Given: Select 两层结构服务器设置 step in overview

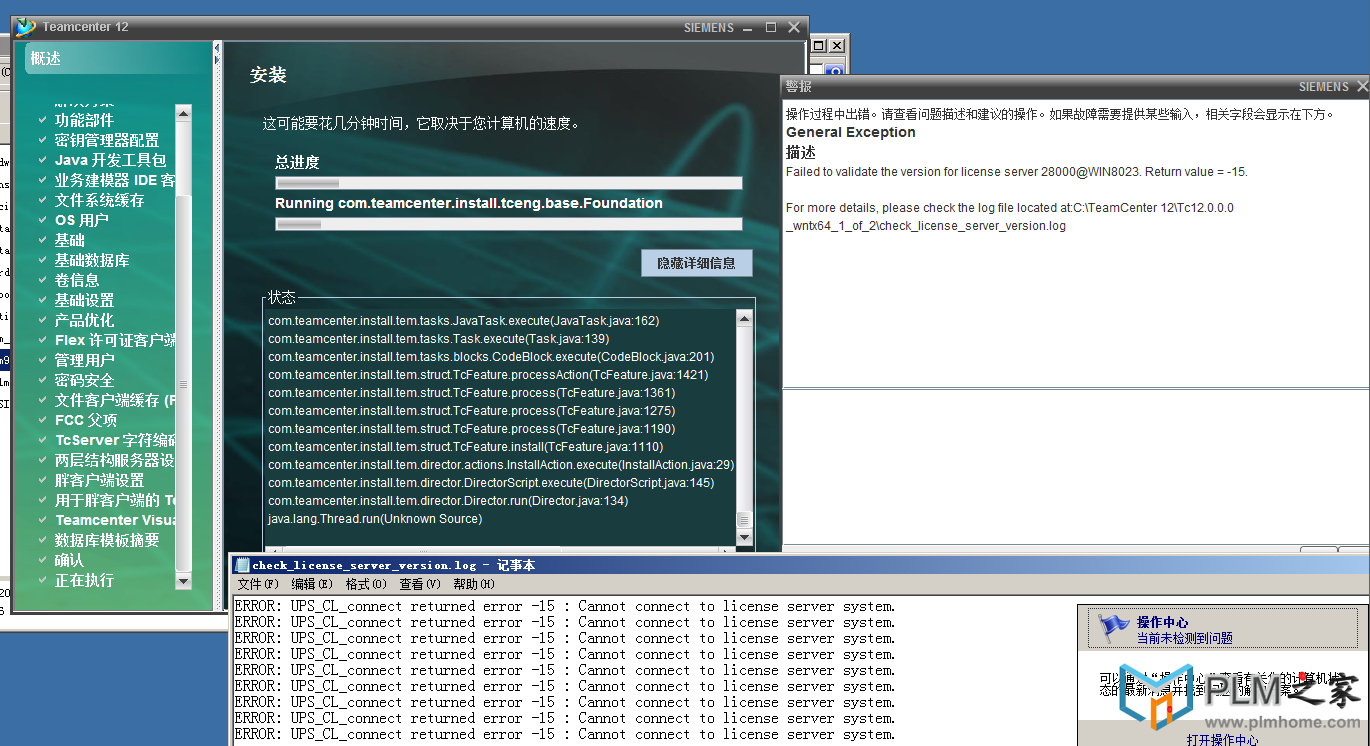Looking at the screenshot, I should (x=115, y=460).
